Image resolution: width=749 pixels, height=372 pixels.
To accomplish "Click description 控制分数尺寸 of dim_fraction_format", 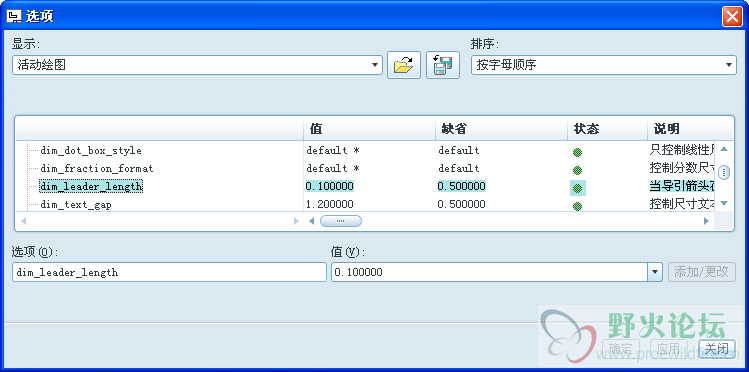I will 682,168.
